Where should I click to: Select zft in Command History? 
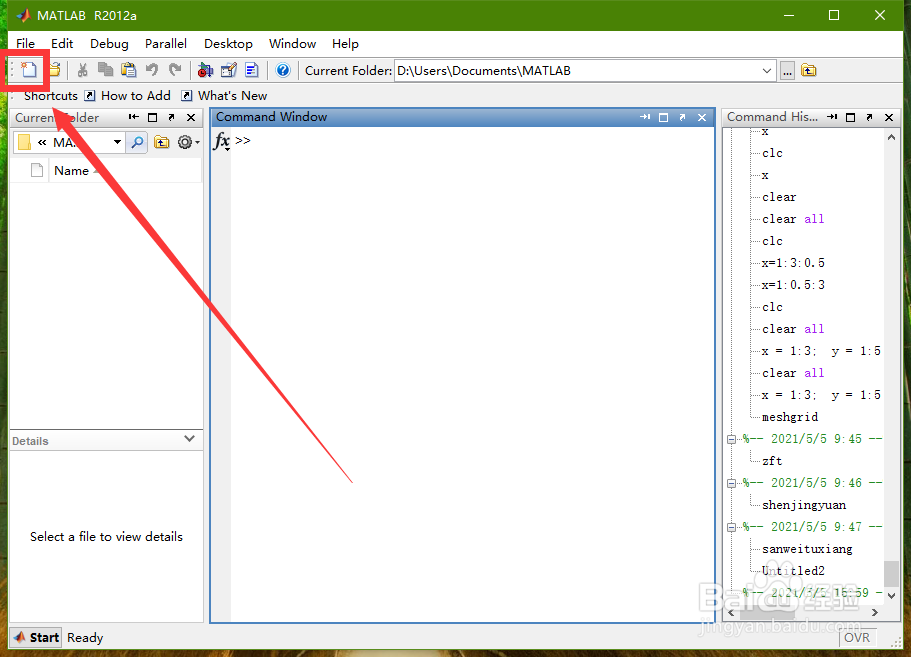point(772,461)
